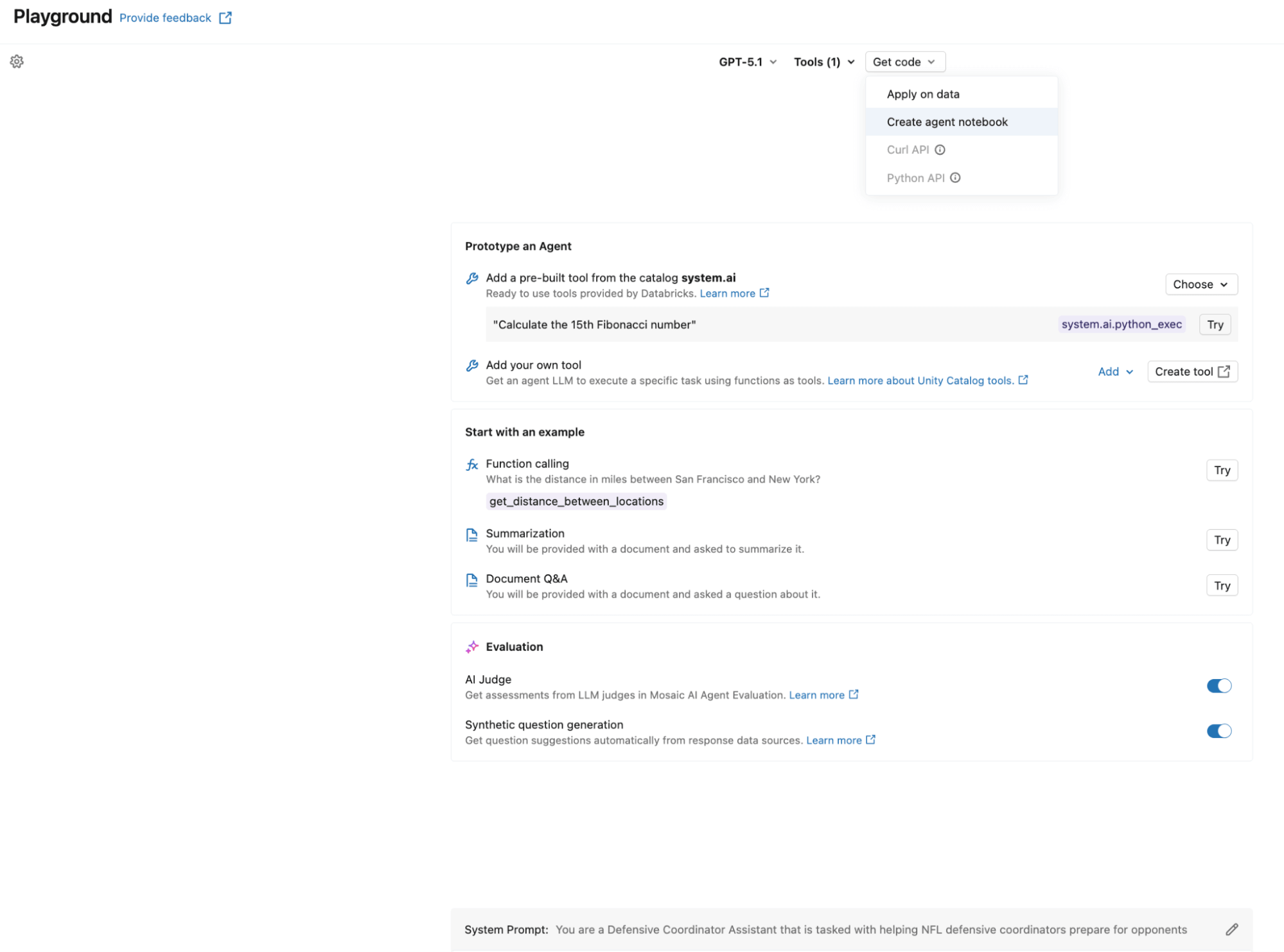Expand the Add dropdown for own tool
Image resolution: width=1284 pixels, height=952 pixels.
click(1115, 372)
